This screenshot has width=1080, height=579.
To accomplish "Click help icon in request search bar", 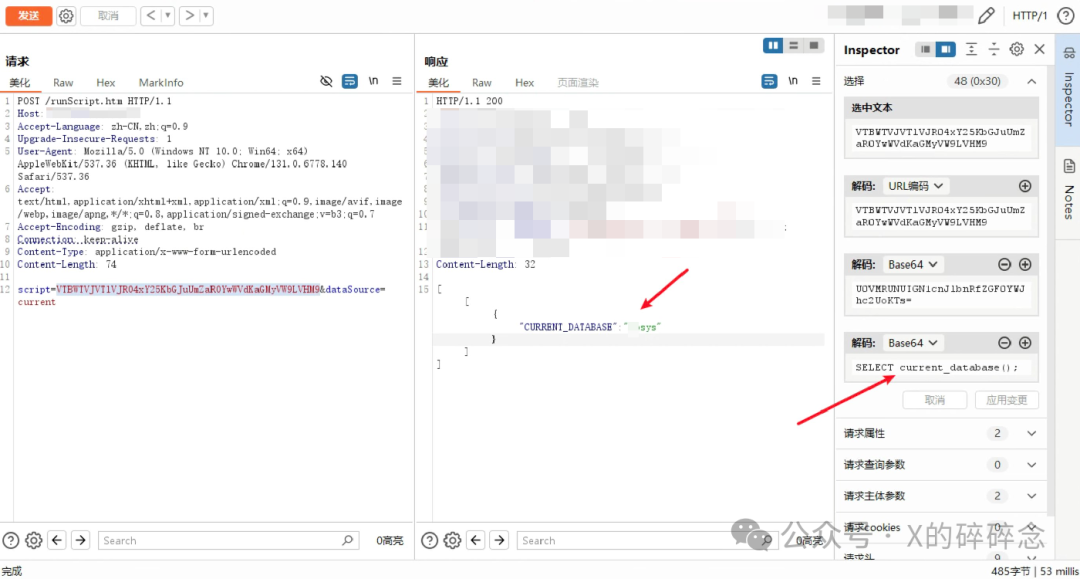I will tap(11, 540).
